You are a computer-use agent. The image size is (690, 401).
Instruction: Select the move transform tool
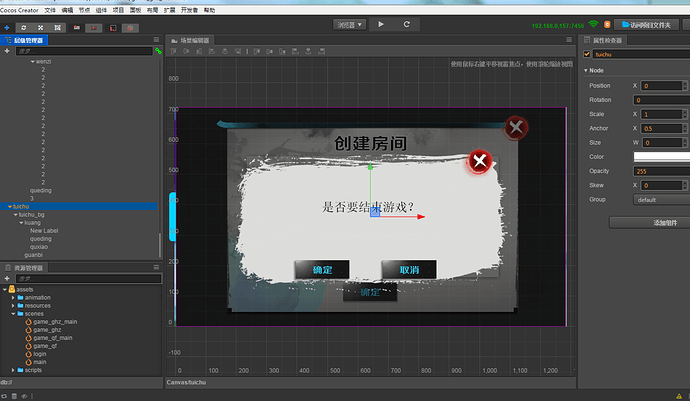[7, 28]
